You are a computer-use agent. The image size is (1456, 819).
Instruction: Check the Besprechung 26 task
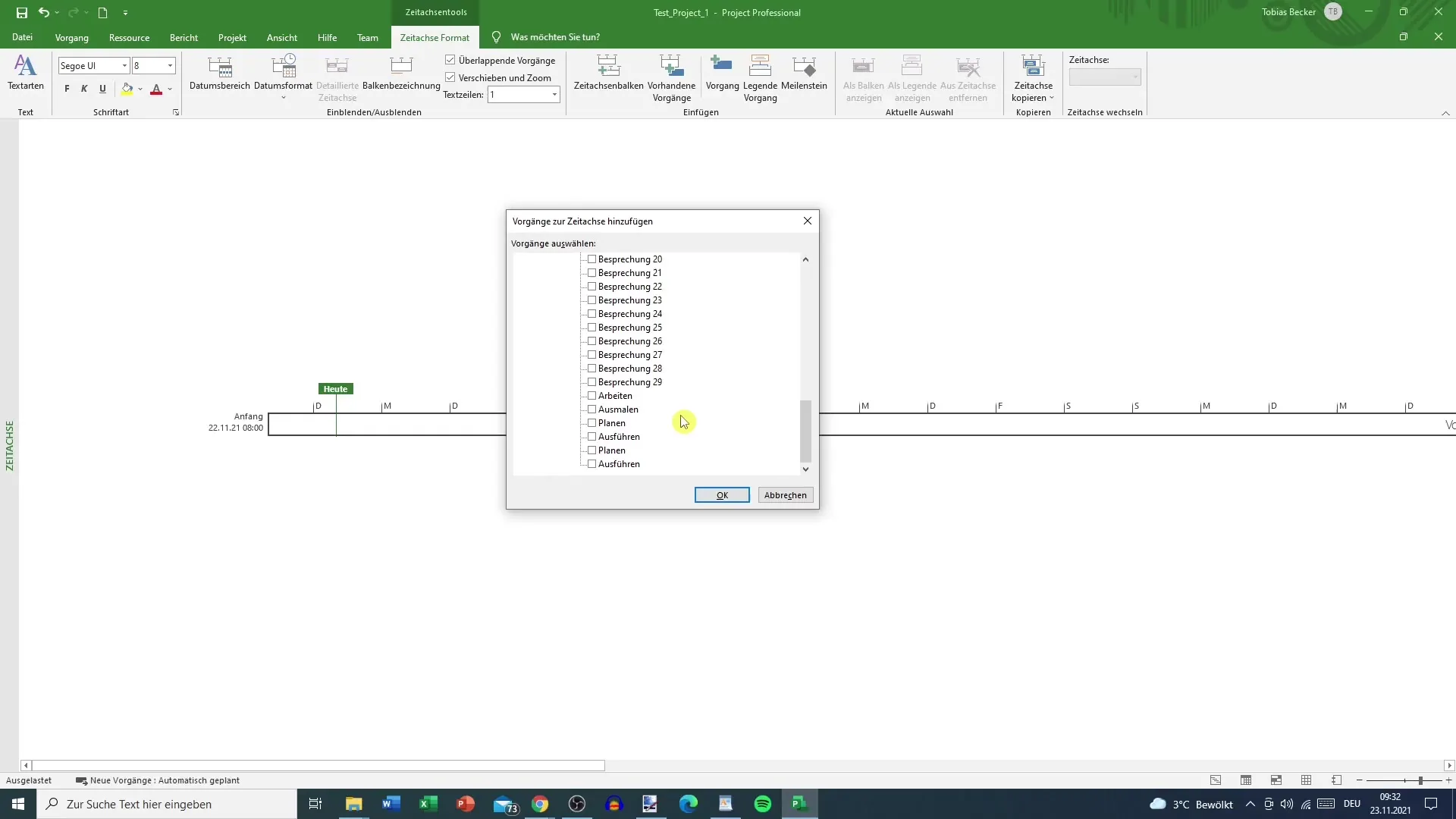pos(592,341)
